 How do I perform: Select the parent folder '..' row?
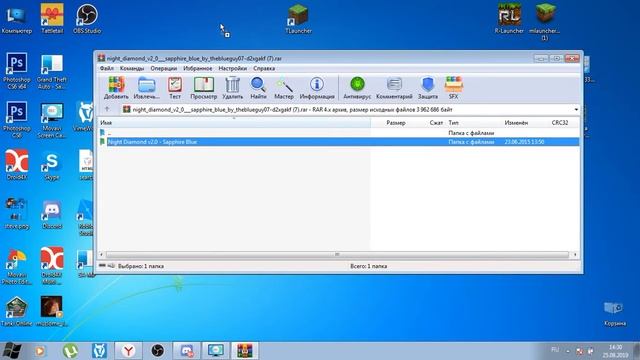339,133
